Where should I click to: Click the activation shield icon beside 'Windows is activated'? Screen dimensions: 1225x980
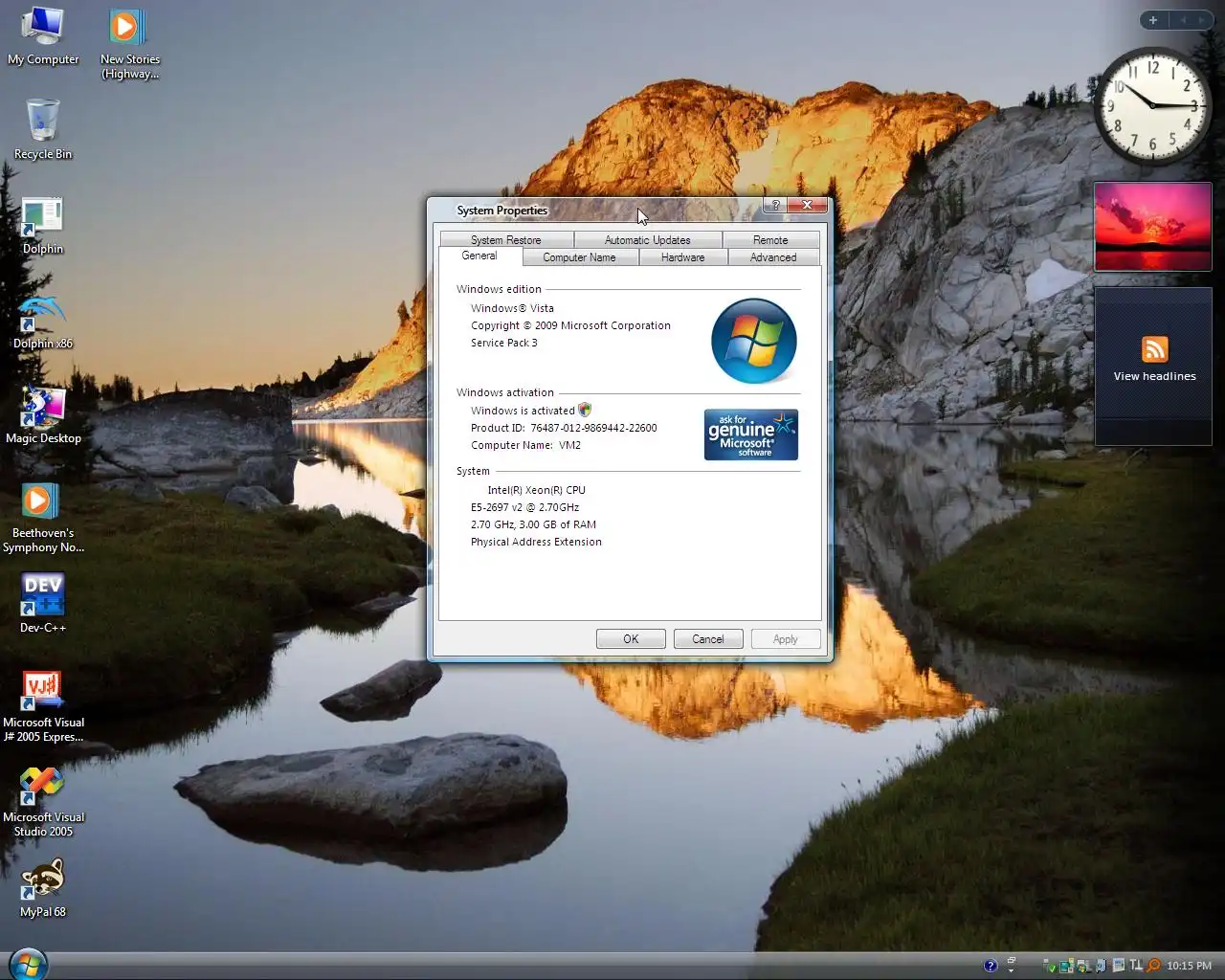coord(585,410)
